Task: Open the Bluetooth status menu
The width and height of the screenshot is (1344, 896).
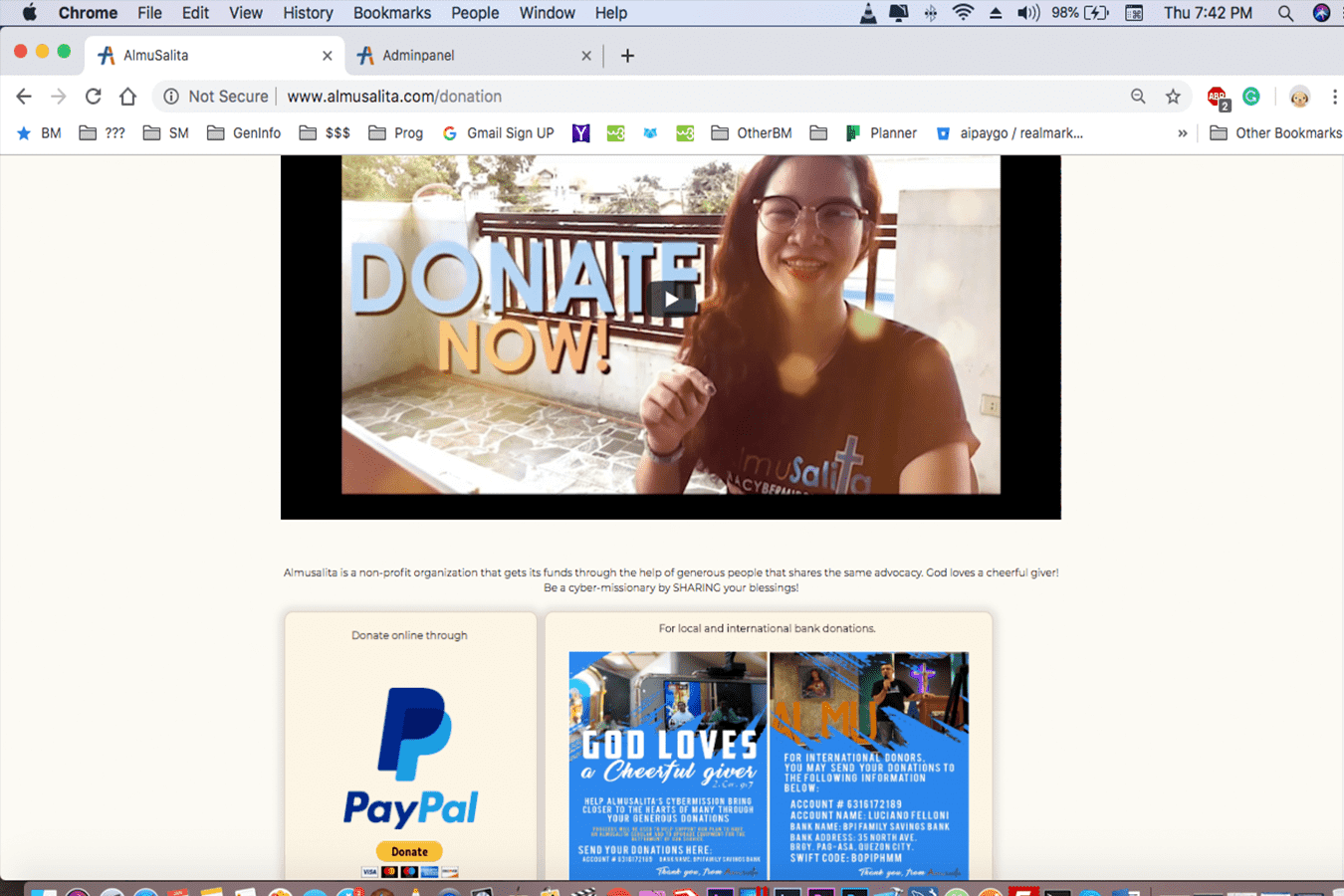Action: tap(931, 13)
